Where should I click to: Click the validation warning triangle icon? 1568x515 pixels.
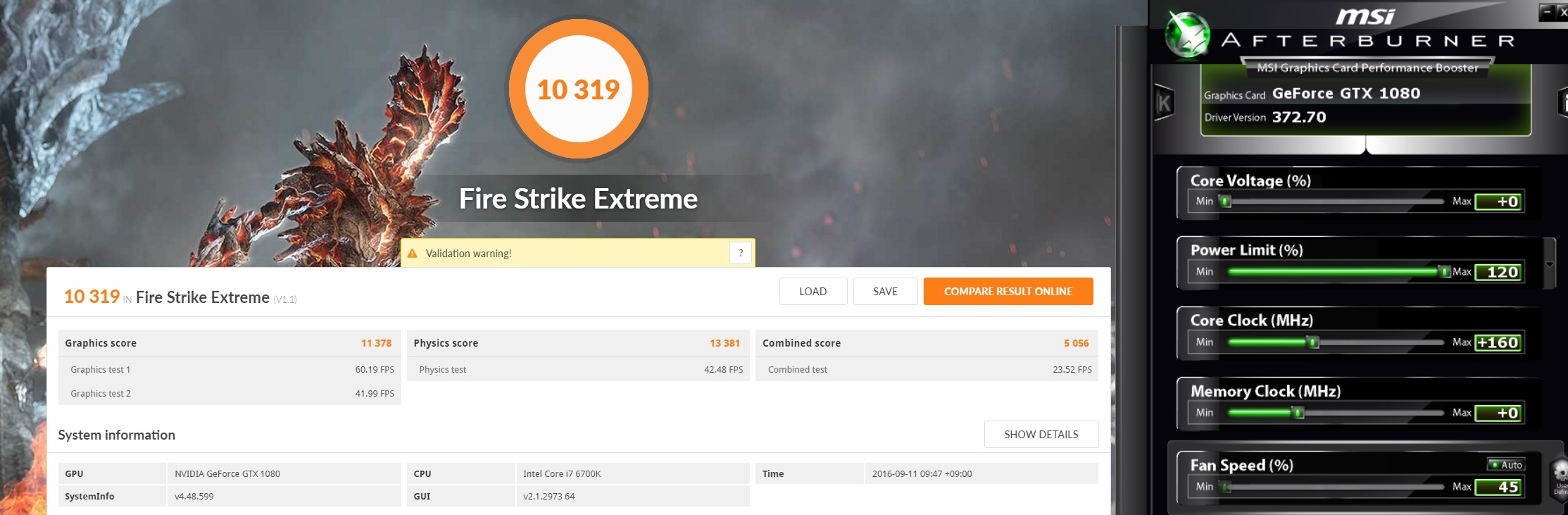pos(413,254)
